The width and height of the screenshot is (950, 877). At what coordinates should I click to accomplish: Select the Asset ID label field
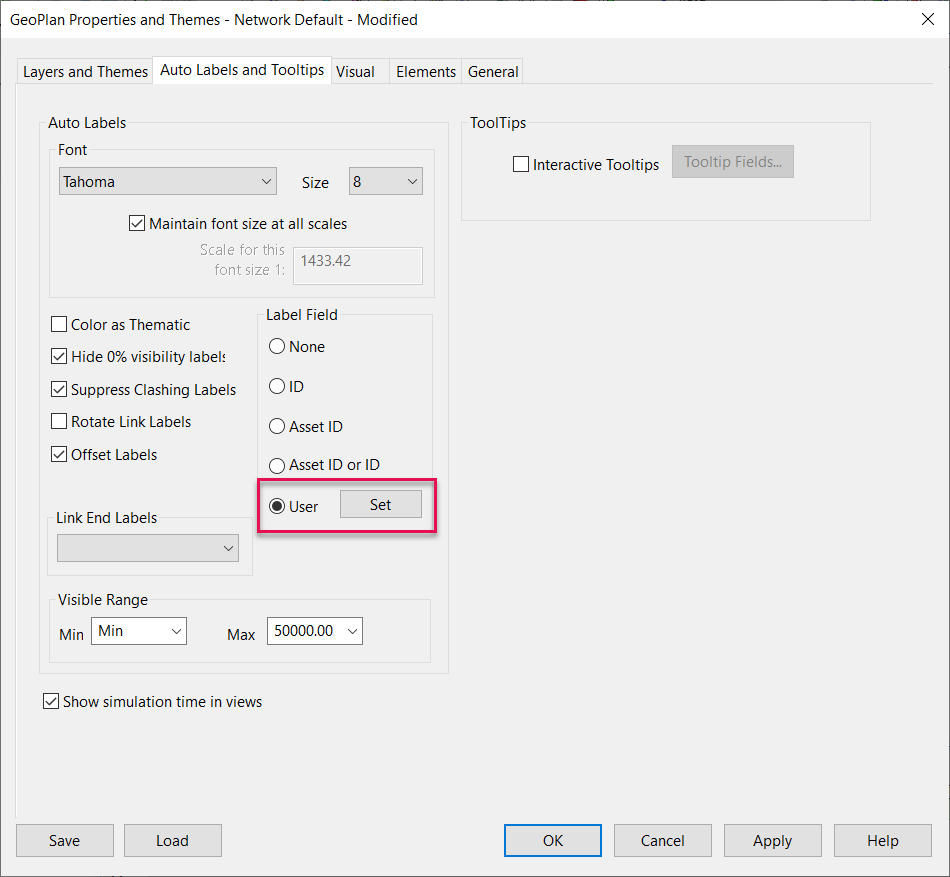click(x=275, y=426)
